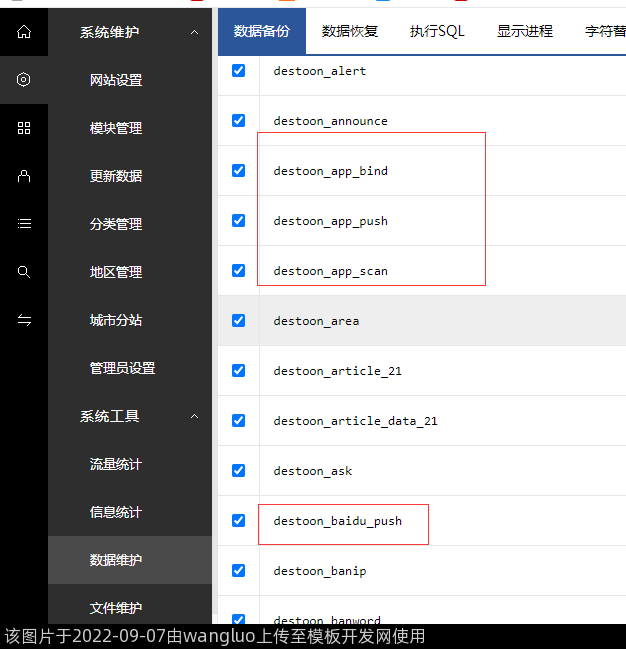Open 管理员设置 menu item
Viewport: 626px width, 649px height.
point(122,368)
